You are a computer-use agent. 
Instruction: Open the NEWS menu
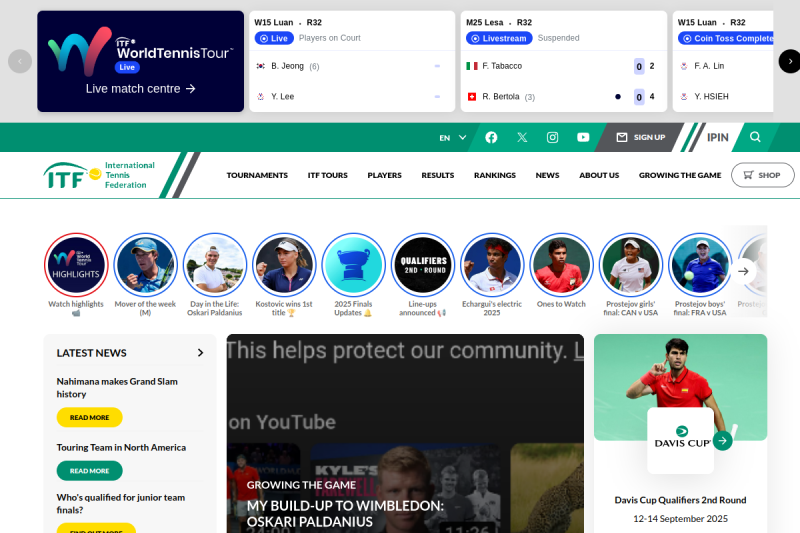point(547,175)
